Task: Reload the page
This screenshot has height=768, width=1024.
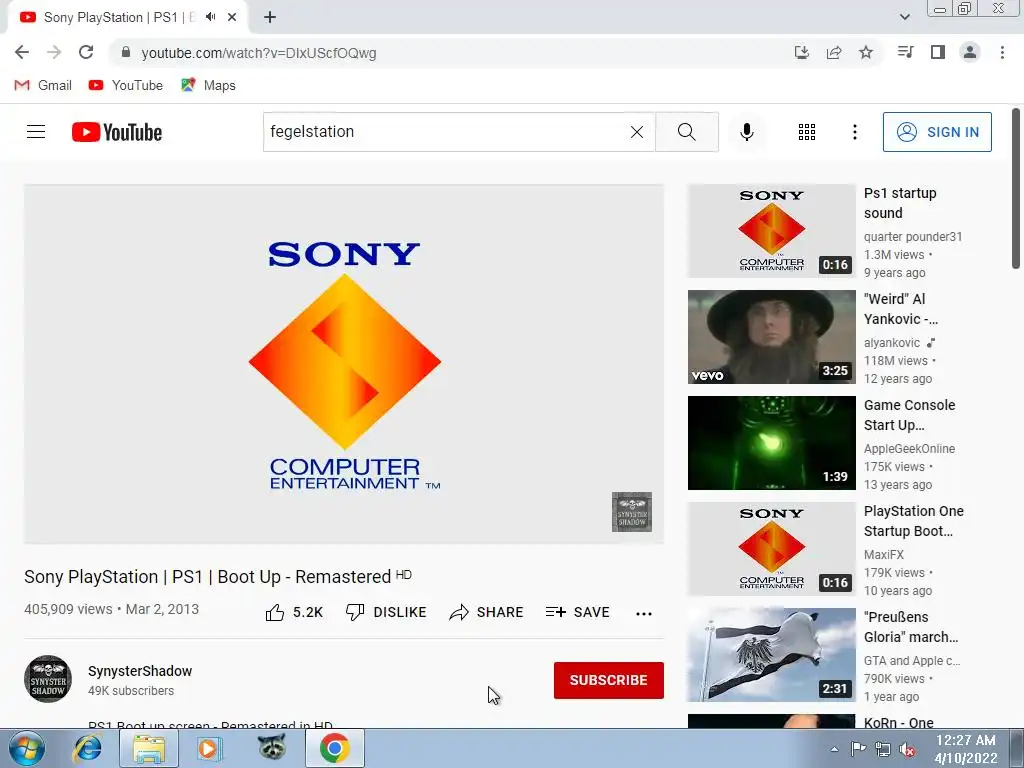Action: pos(86,52)
